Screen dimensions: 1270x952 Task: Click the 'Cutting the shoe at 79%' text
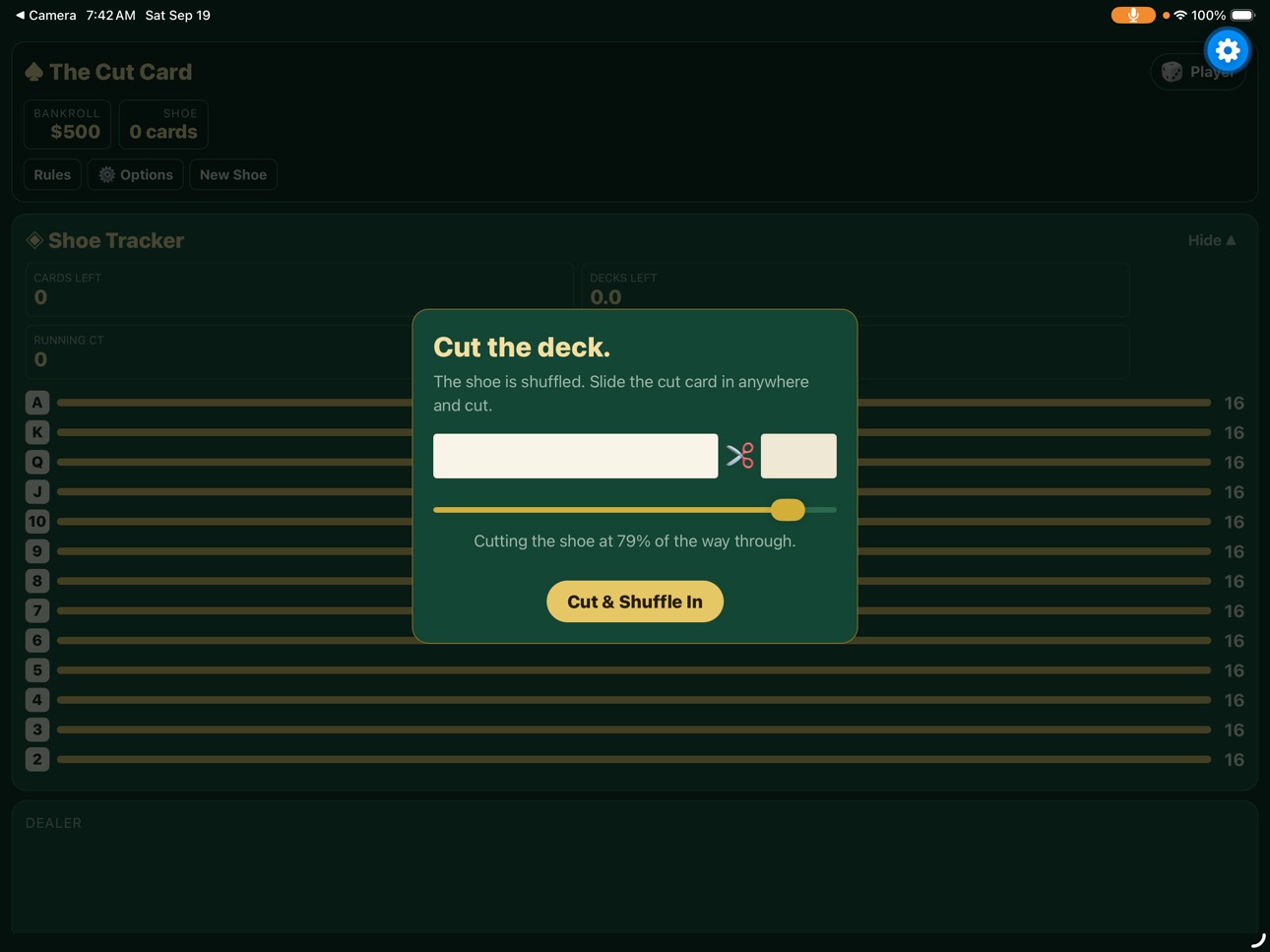tap(635, 540)
